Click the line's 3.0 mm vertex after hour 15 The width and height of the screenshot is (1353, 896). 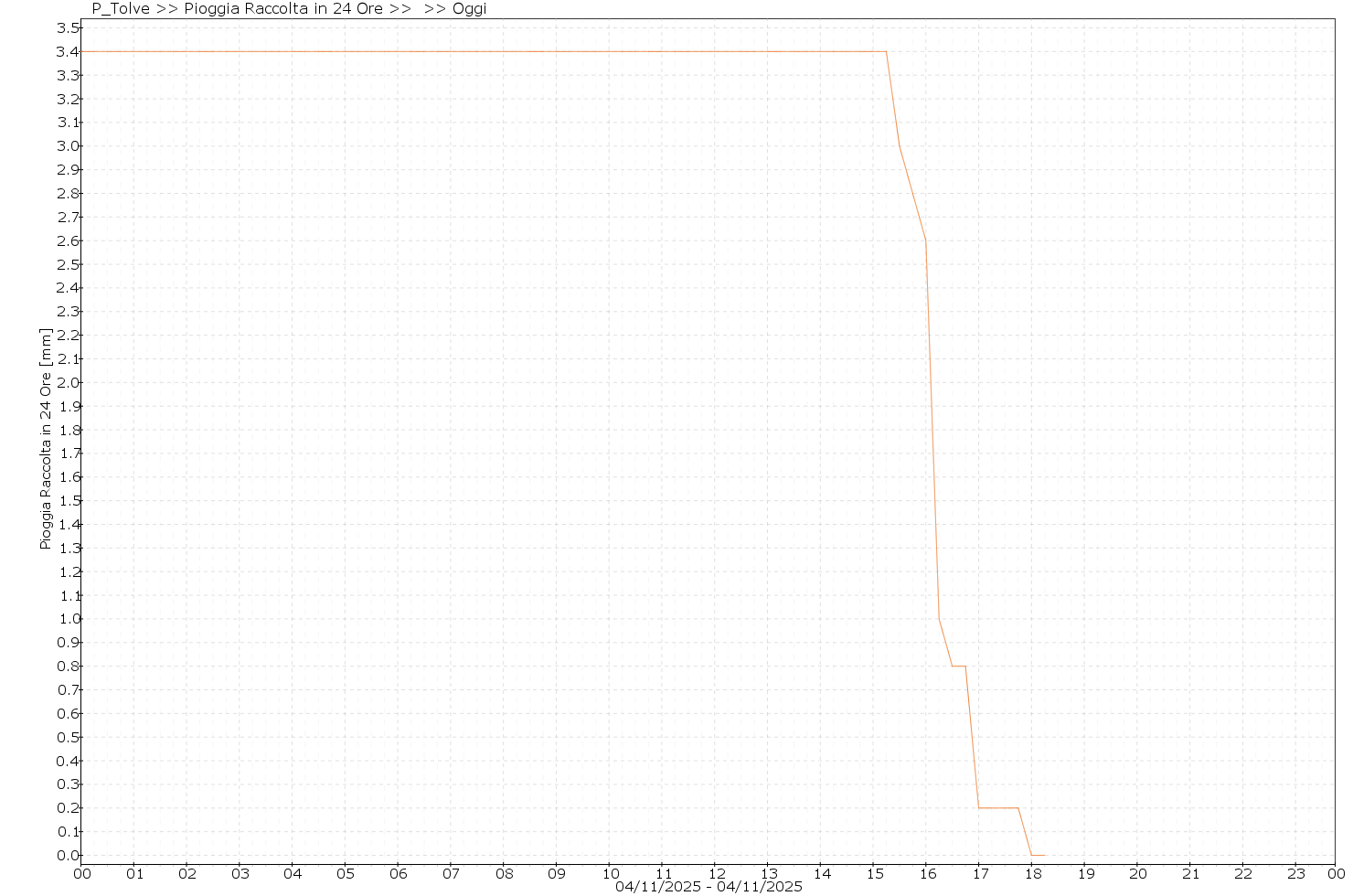click(900, 146)
